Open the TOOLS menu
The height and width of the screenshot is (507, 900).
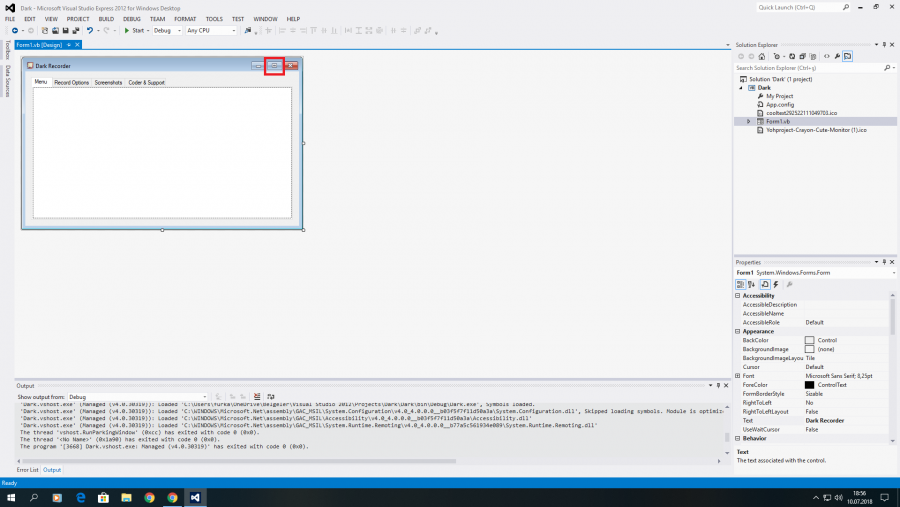coord(214,19)
